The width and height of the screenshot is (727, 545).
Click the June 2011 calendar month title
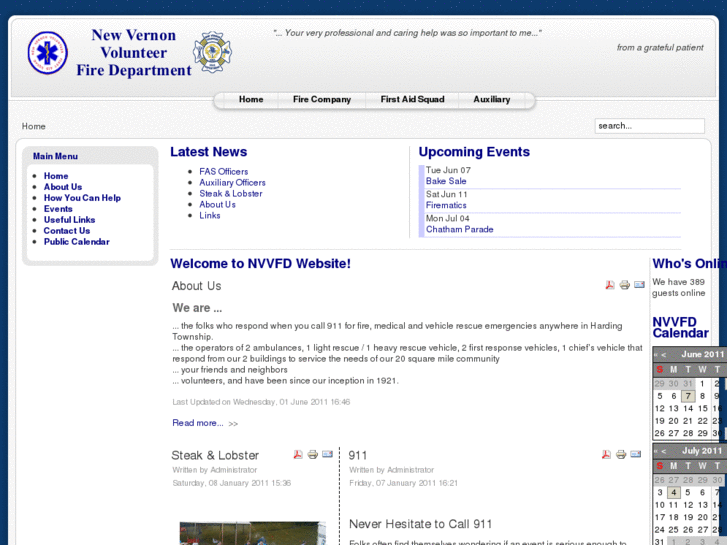pyautogui.click(x=702, y=355)
